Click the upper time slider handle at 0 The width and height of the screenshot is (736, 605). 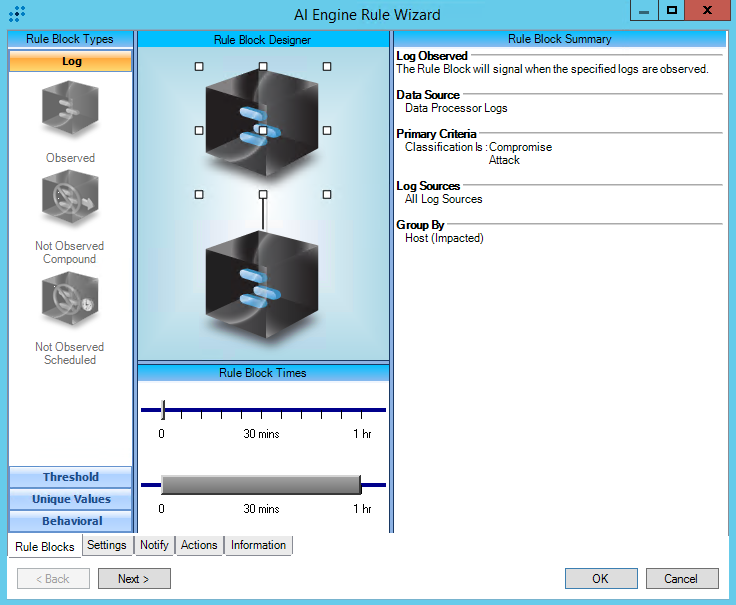point(163,409)
